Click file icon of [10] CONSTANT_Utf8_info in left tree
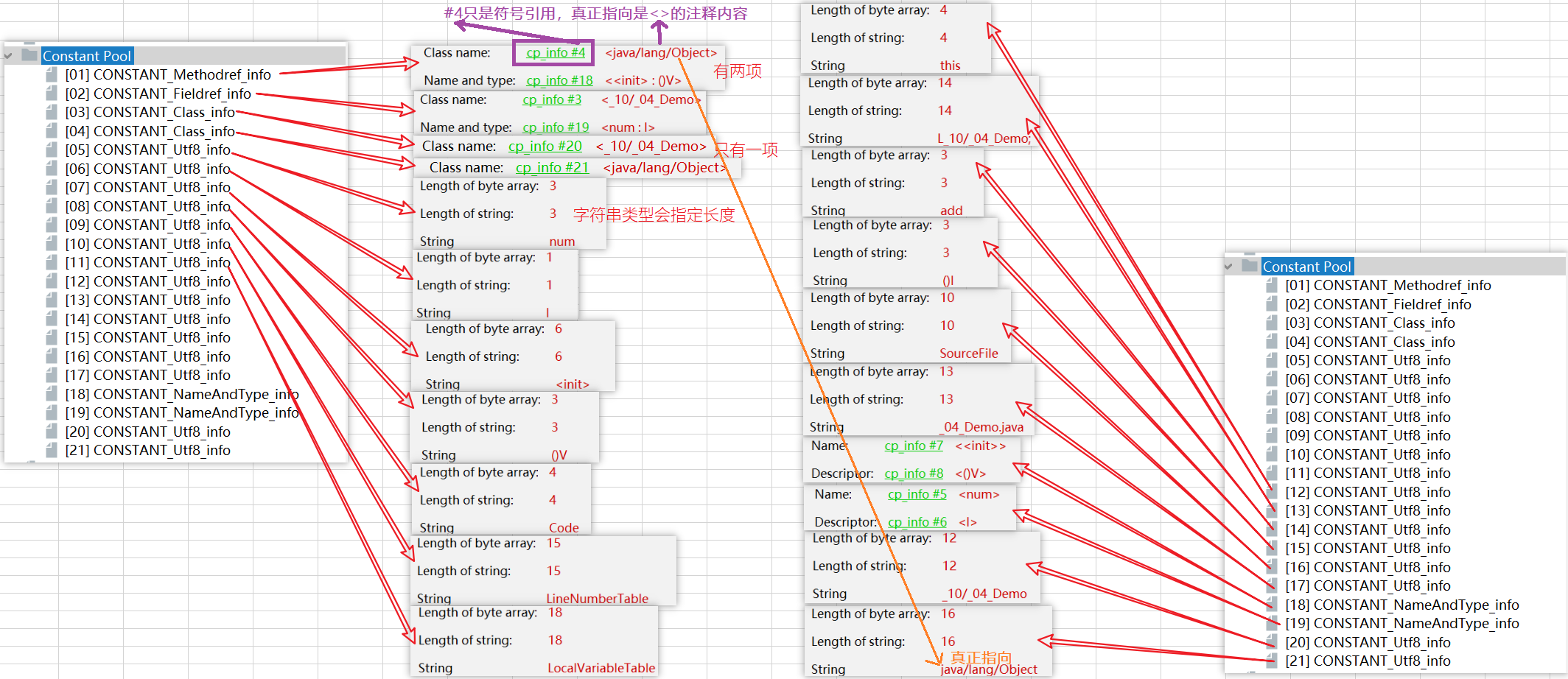Viewport: 1568px width, 679px height. 52,244
